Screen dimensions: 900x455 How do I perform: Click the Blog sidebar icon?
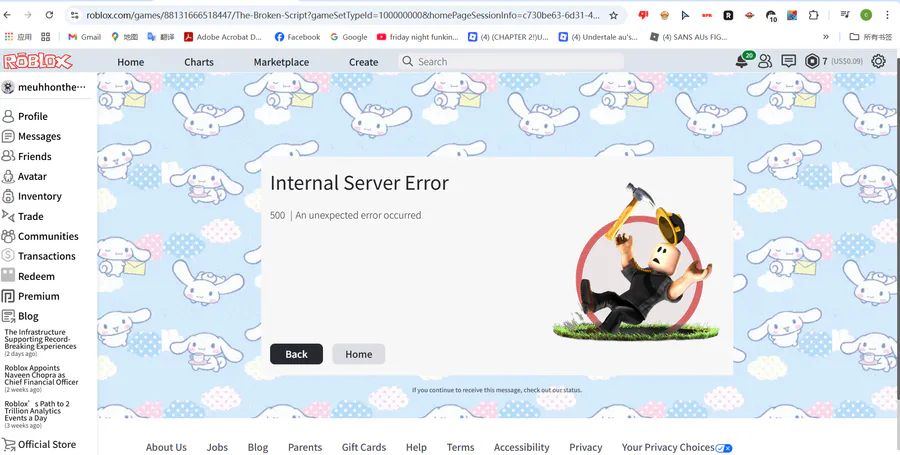point(8,316)
